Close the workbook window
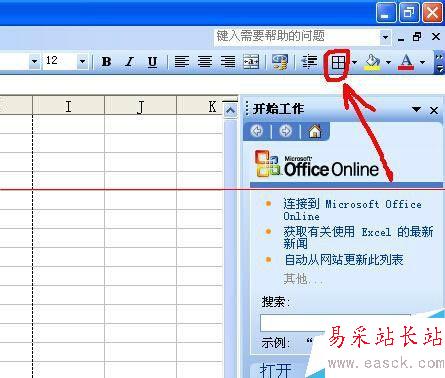The height and width of the screenshot is (378, 445). coord(436,37)
